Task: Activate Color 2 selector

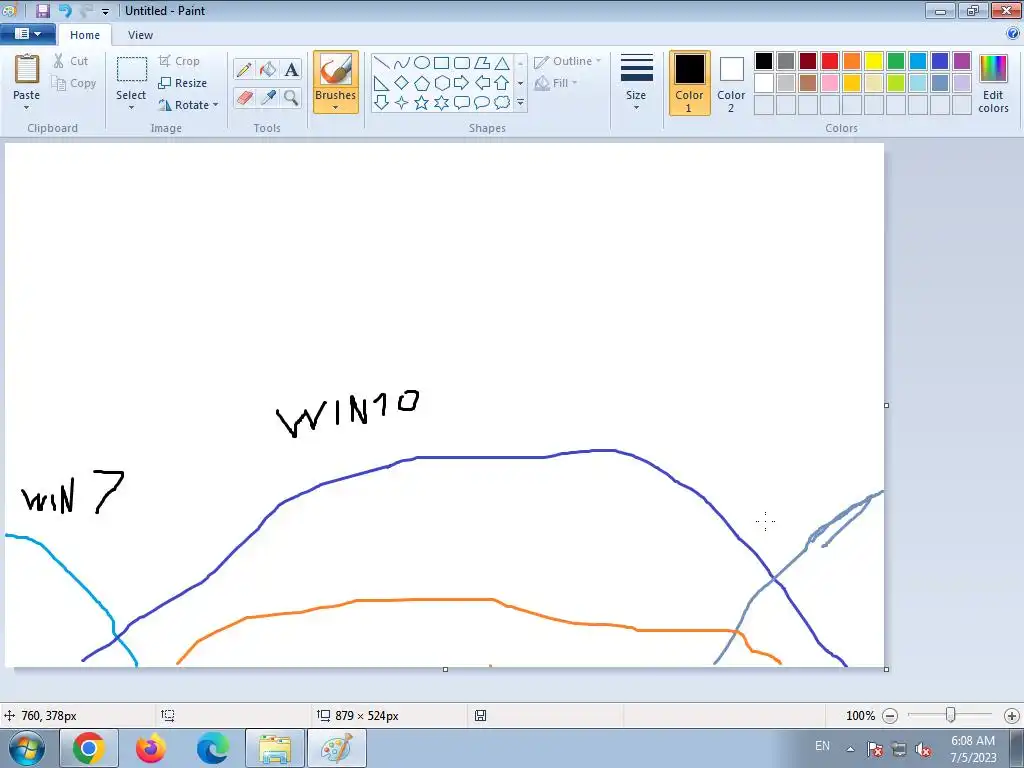Action: coord(731,83)
